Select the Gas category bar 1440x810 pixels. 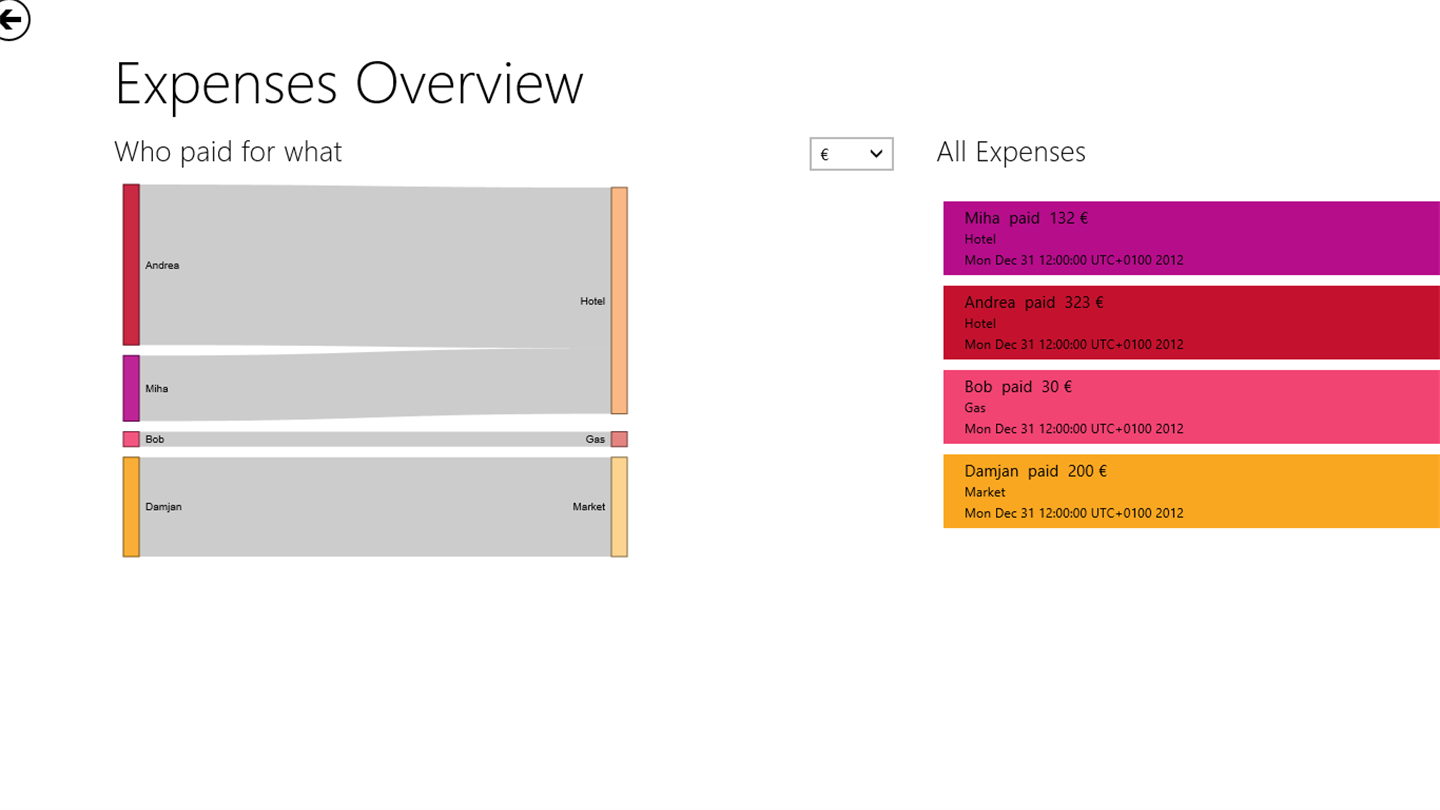tap(619, 439)
